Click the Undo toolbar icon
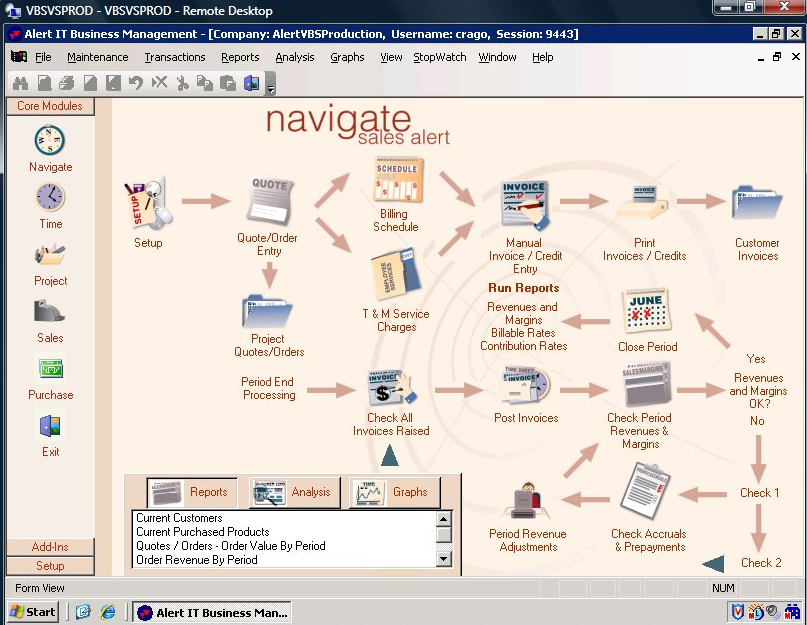This screenshot has height=625, width=807. 136,83
